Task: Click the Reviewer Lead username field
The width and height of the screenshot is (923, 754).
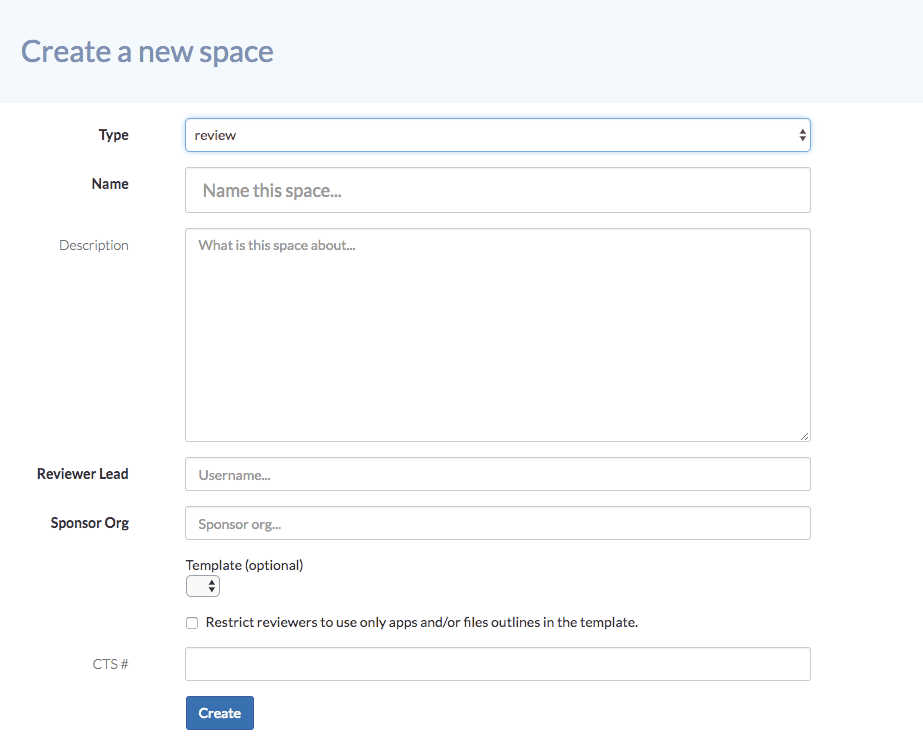Action: 497,473
